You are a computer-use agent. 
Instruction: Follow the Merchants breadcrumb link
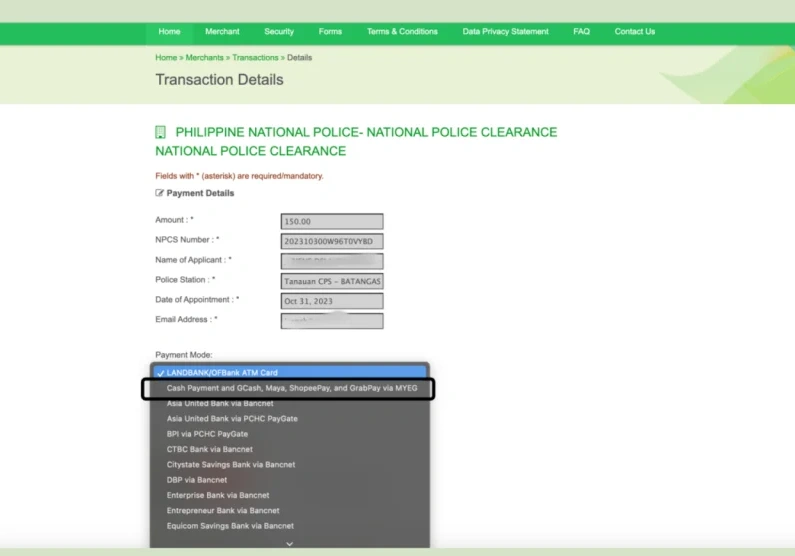point(204,58)
